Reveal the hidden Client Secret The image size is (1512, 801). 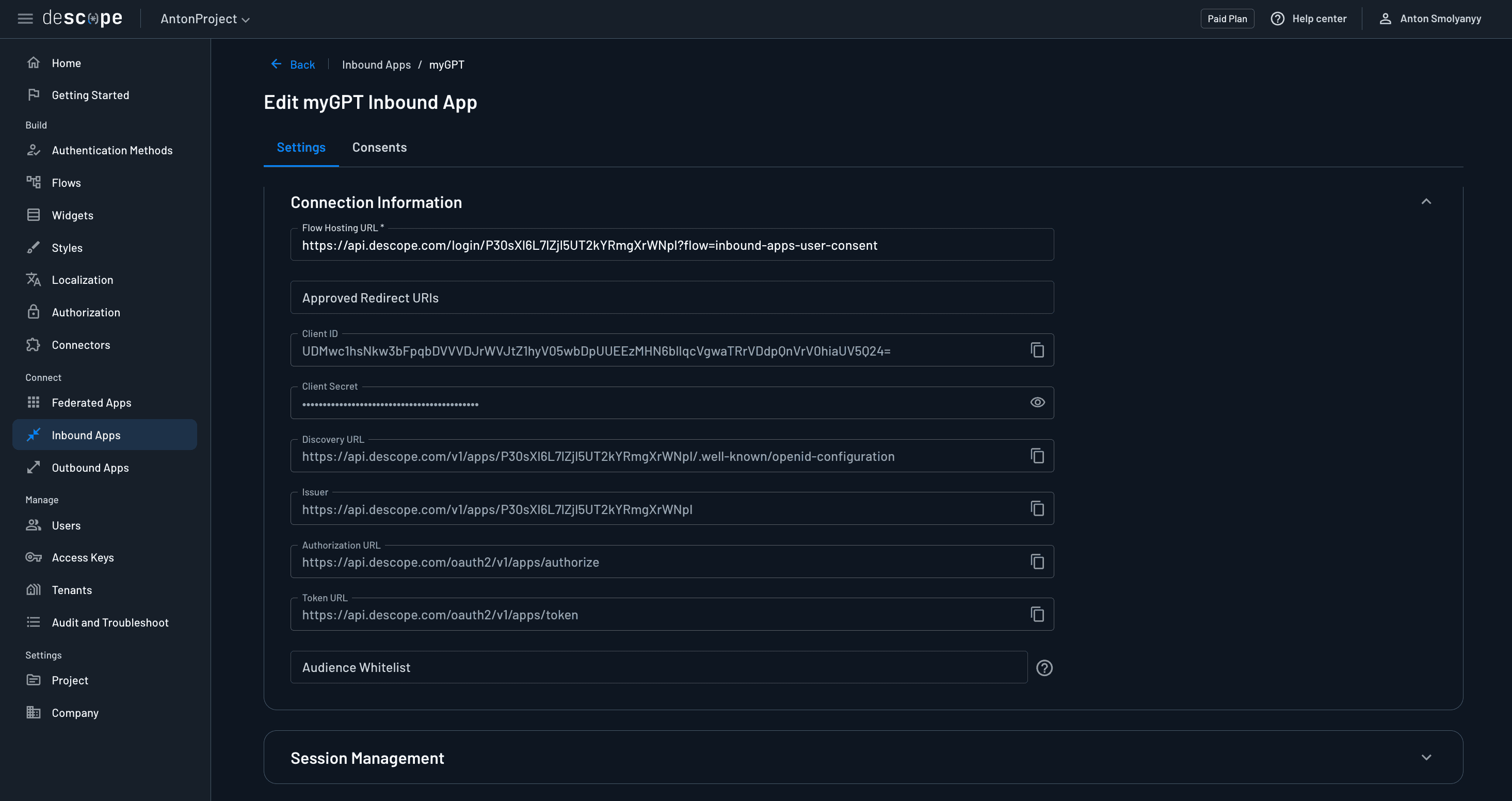1037,402
